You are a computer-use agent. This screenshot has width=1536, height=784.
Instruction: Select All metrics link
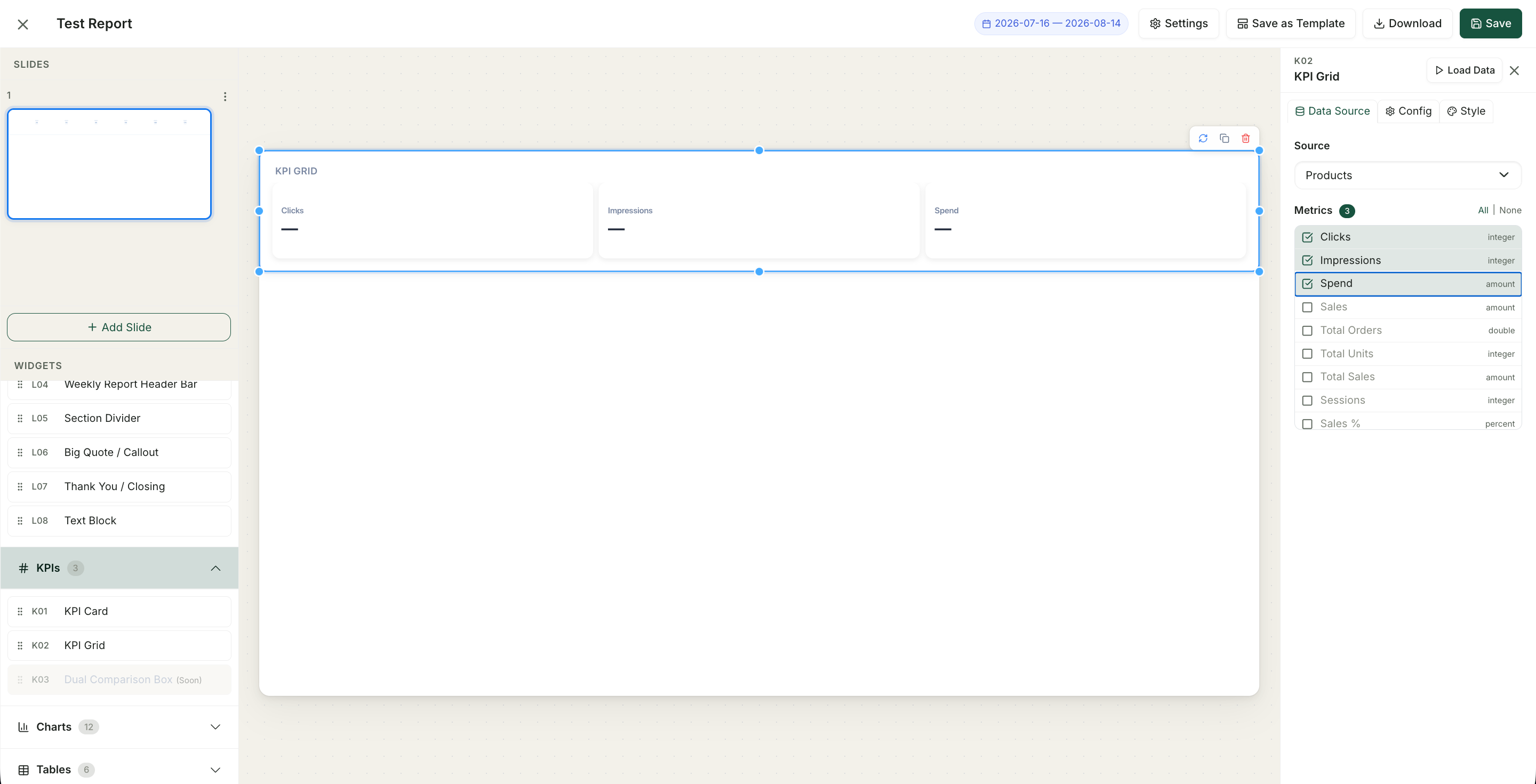point(1483,211)
